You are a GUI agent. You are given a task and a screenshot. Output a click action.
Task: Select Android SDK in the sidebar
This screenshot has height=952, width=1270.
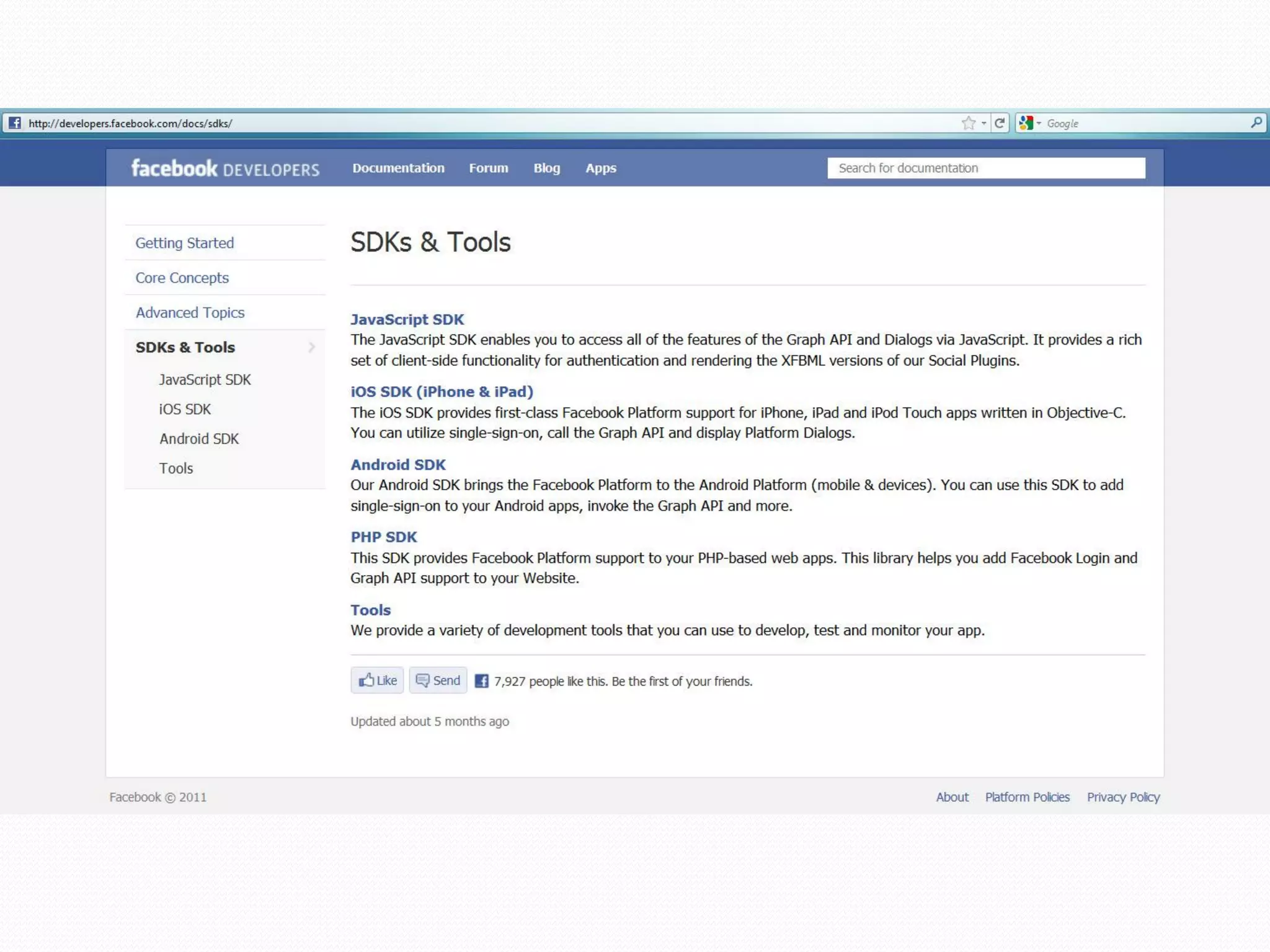click(199, 439)
